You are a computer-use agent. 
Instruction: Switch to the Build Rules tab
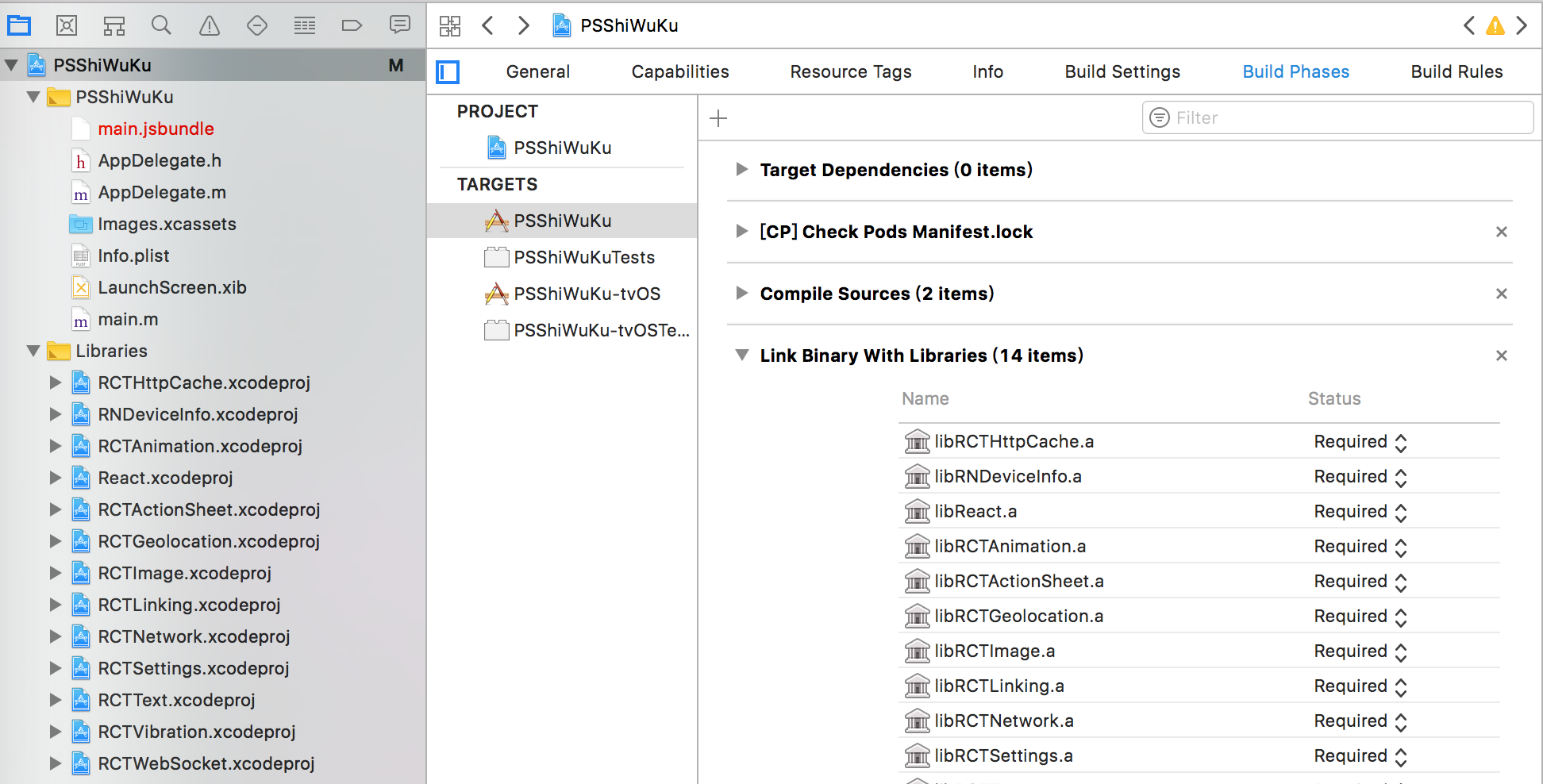[x=1456, y=71]
